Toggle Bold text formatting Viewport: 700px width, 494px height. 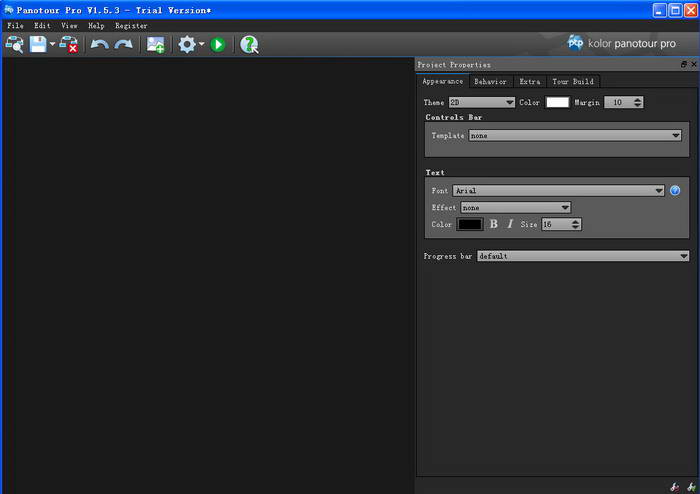[x=493, y=224]
